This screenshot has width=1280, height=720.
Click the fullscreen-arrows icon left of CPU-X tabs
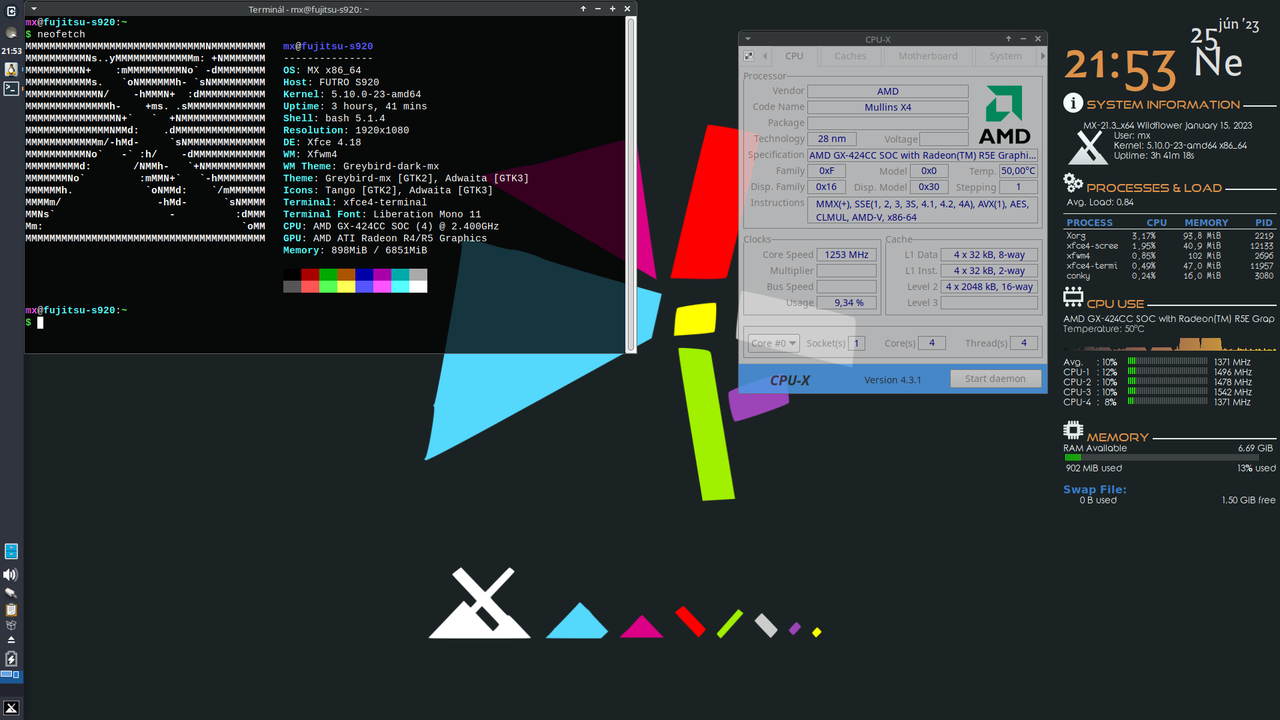pos(749,56)
